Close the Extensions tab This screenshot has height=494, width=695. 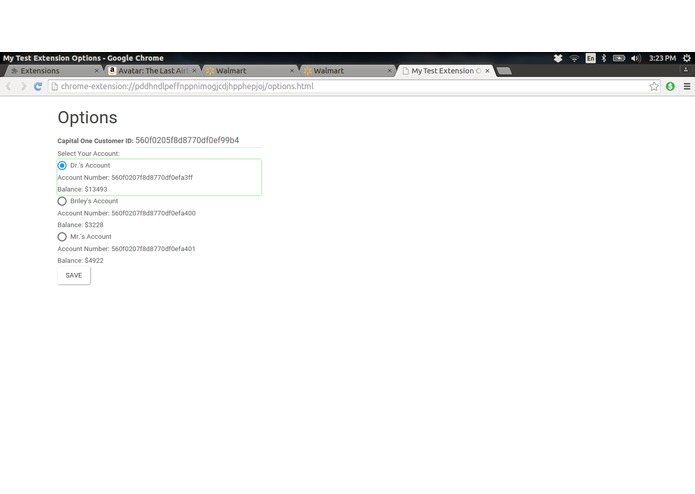click(x=97, y=71)
